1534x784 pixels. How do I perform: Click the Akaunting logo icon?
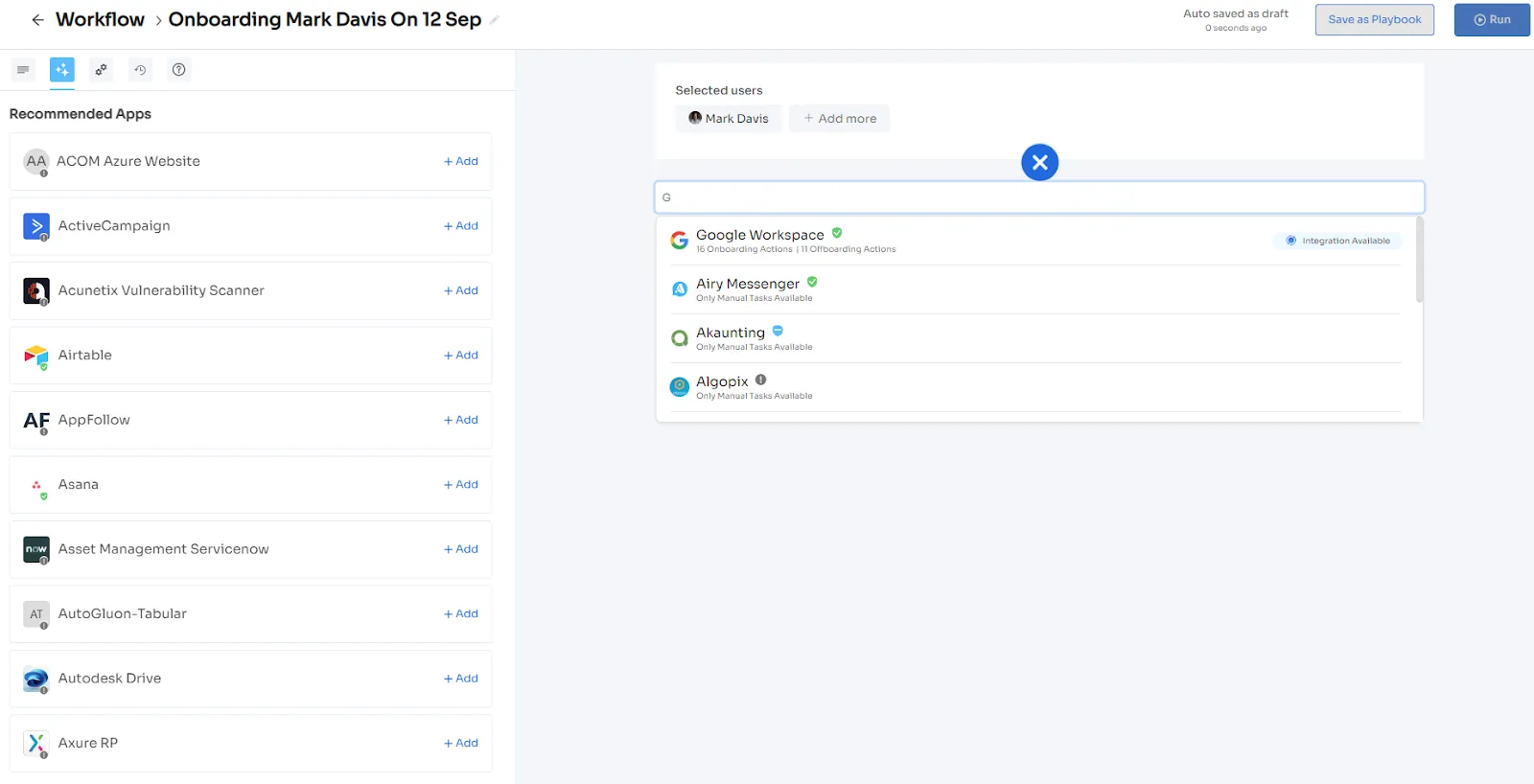679,338
